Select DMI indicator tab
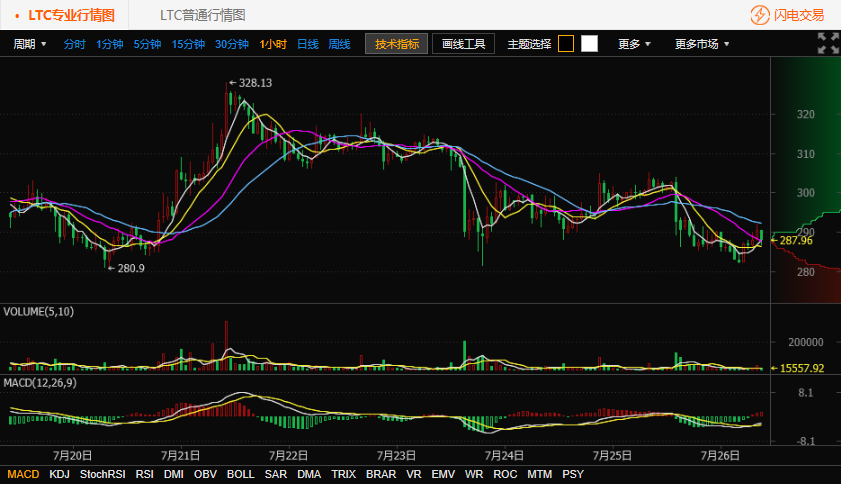 coord(174,474)
